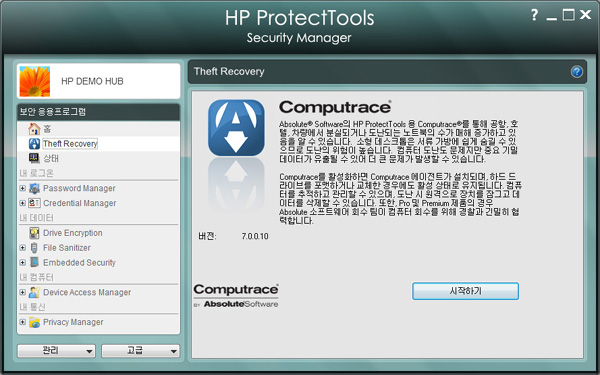This screenshot has width=600, height=375.
Task: Click the home icon in the sidebar
Action: [x=34, y=129]
